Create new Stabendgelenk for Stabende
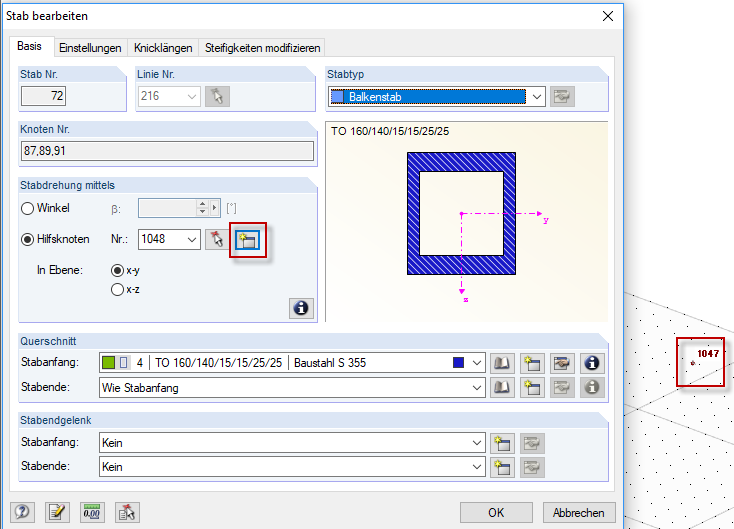 [502, 467]
